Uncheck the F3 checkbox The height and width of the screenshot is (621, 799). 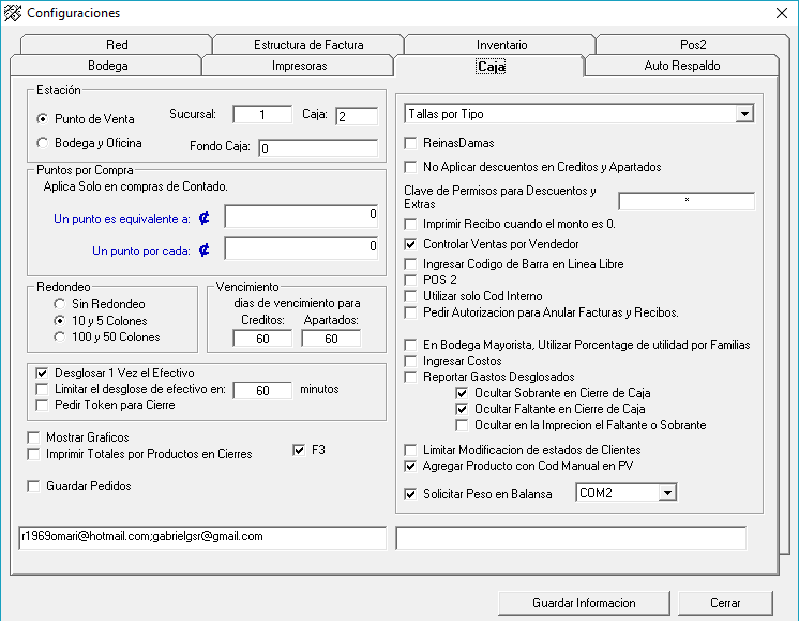(298, 450)
